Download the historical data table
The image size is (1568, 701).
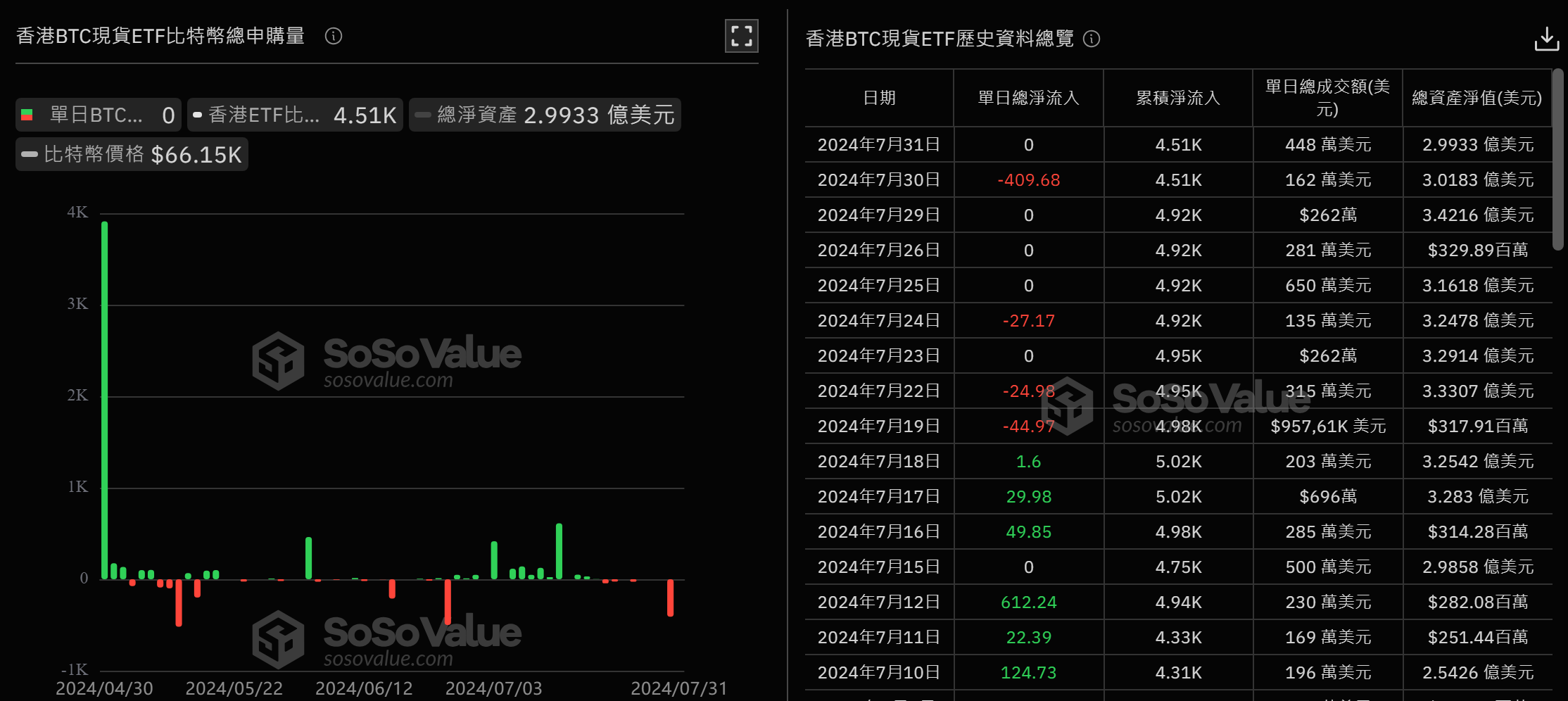pyautogui.click(x=1547, y=39)
